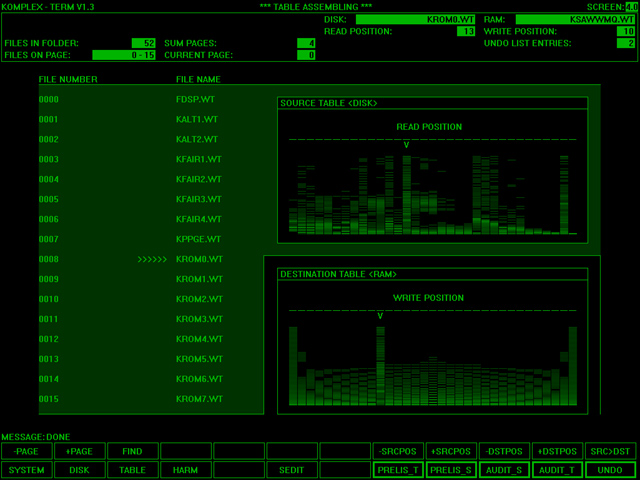This screenshot has width=640, height=480.
Task: Click the source table waveform display
Action: 433,194
